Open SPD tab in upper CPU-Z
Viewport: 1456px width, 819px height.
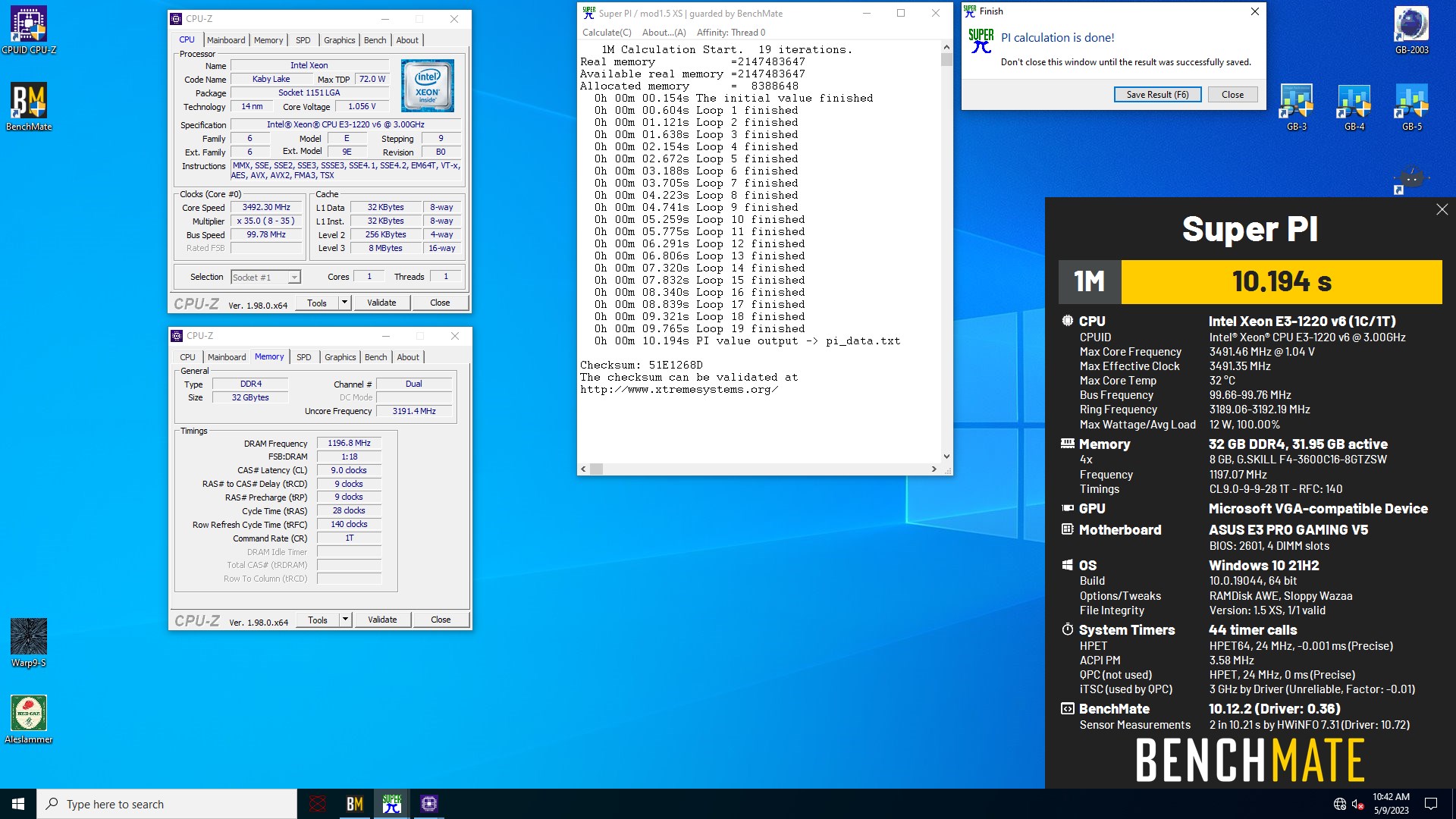(x=303, y=40)
